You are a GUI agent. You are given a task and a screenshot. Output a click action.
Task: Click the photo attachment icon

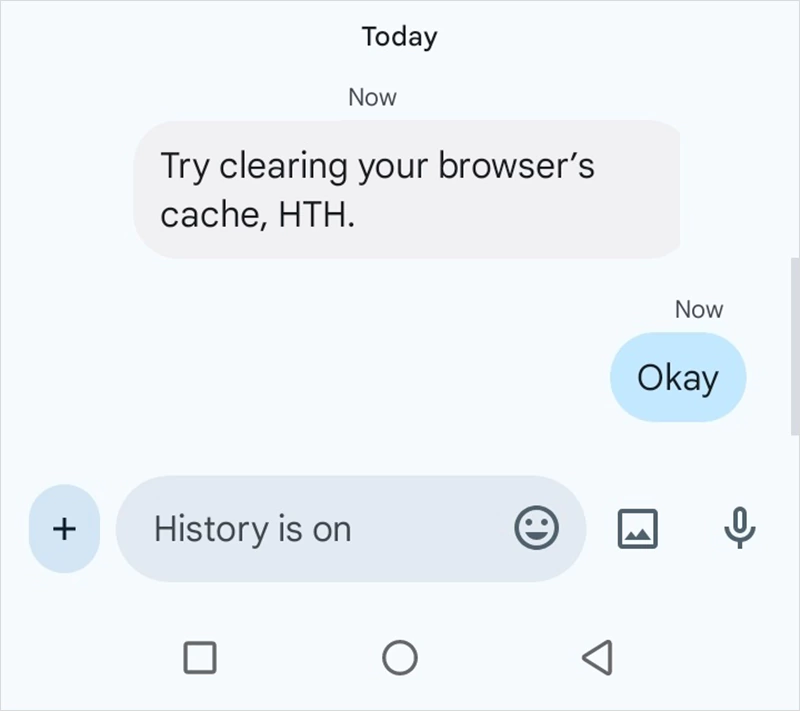(638, 529)
